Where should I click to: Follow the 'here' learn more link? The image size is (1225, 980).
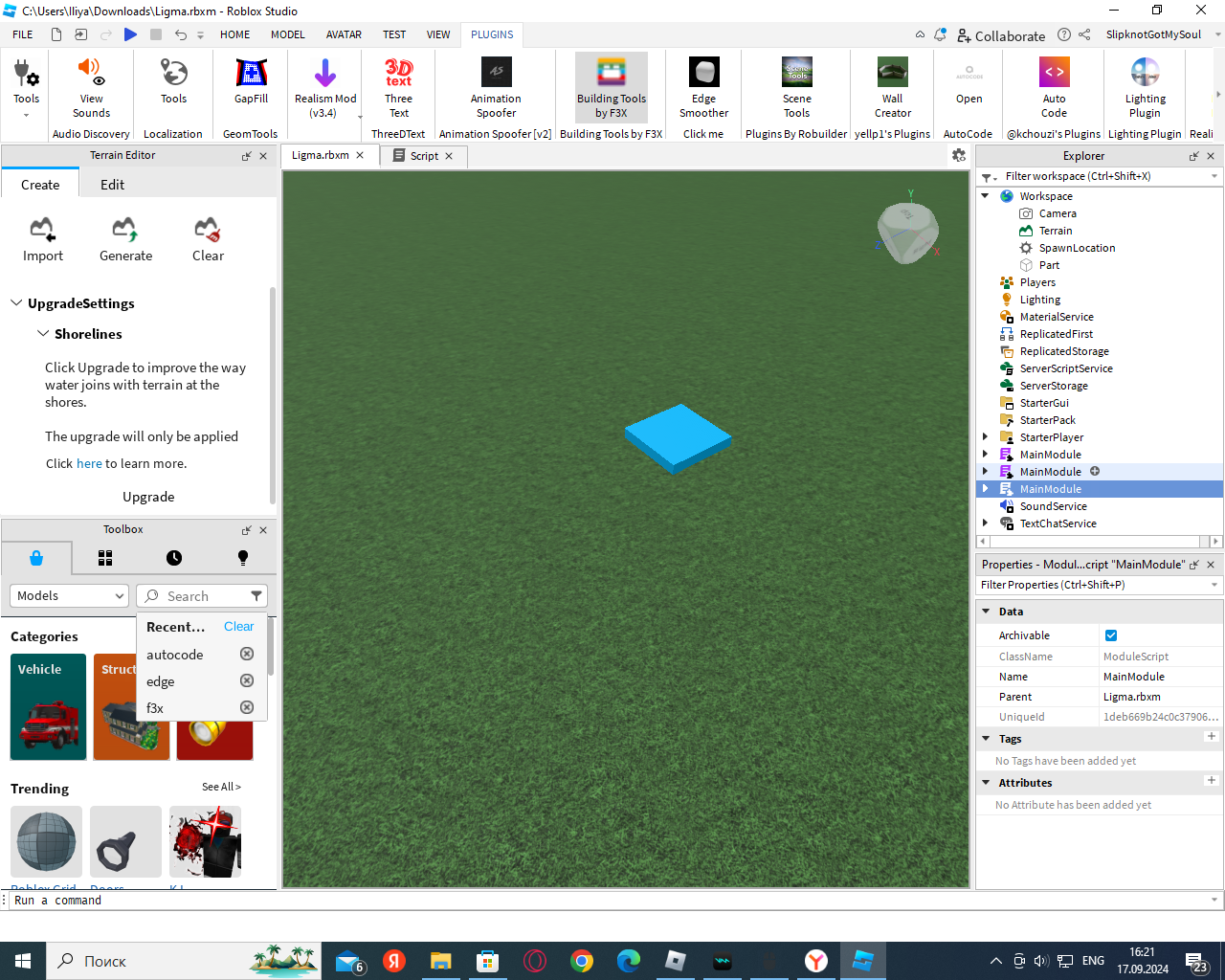click(x=89, y=463)
